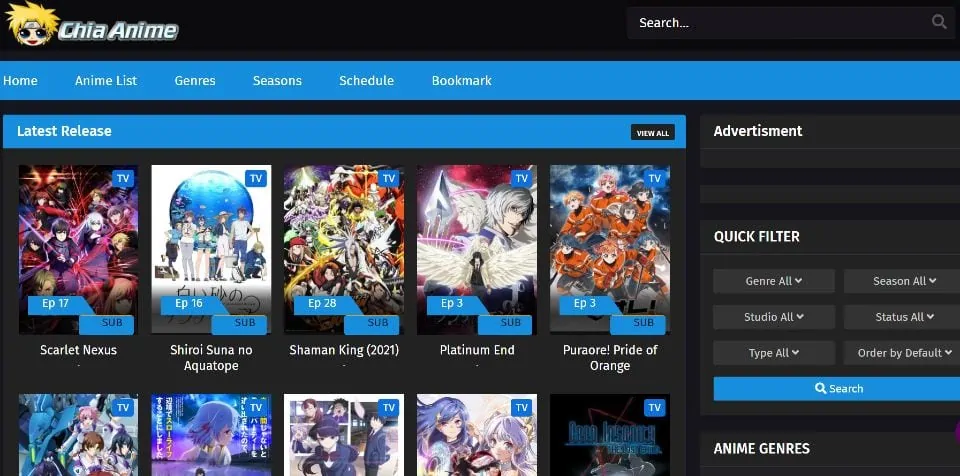Click the SUB badge on Puraore! Pride of Orange
Viewport: 960px width, 476px height.
[x=638, y=324]
